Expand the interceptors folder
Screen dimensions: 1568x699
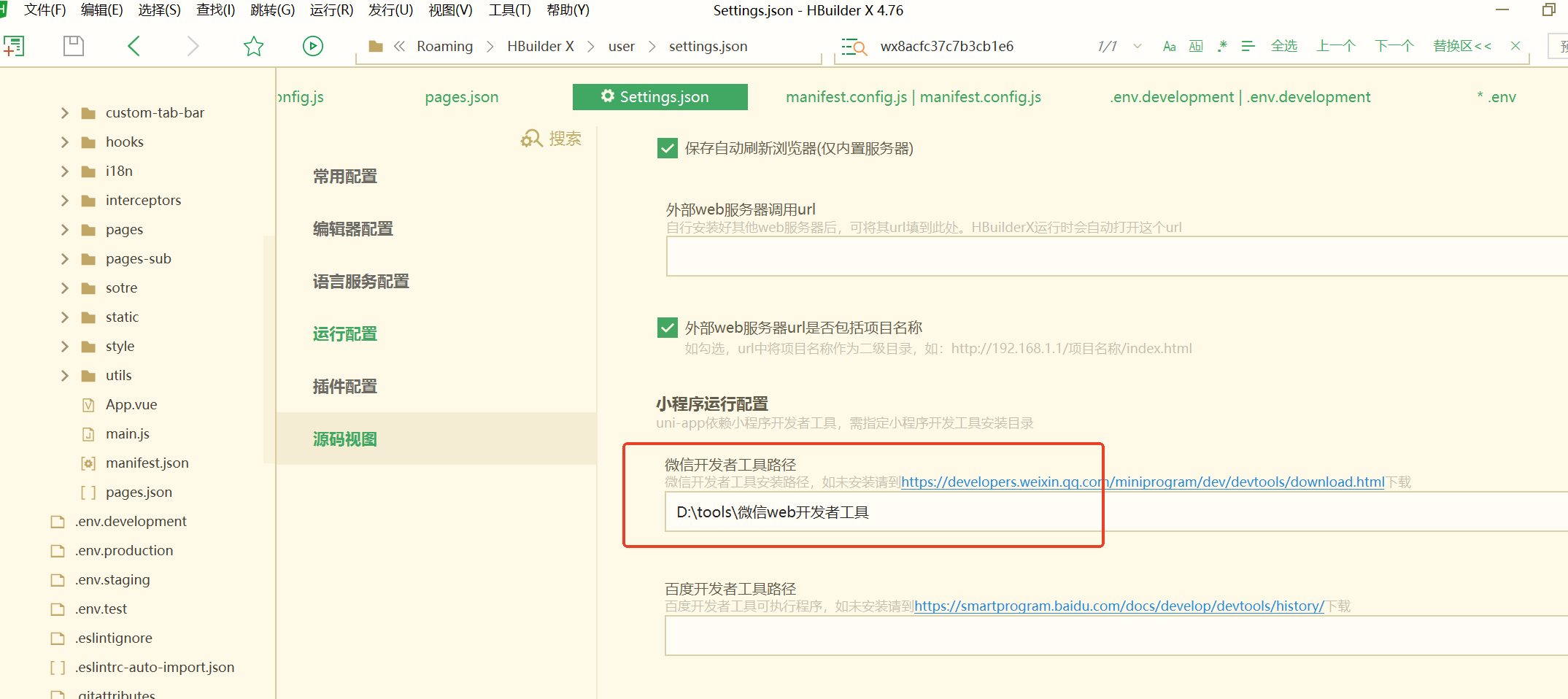pyautogui.click(x=65, y=201)
